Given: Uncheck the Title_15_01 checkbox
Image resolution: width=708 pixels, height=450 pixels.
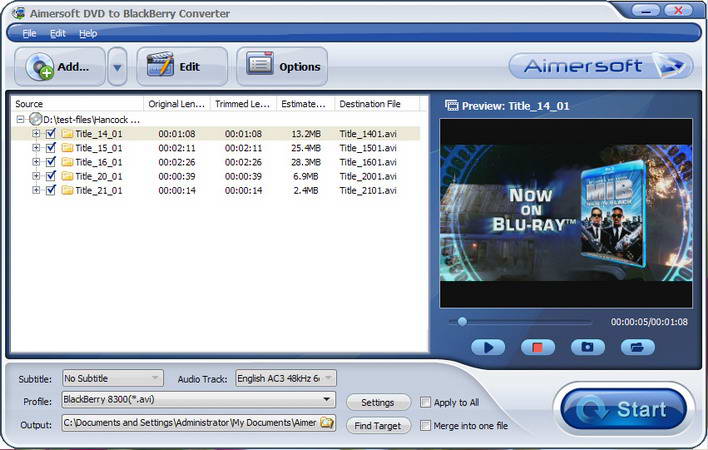Looking at the screenshot, I should pyautogui.click(x=51, y=148).
